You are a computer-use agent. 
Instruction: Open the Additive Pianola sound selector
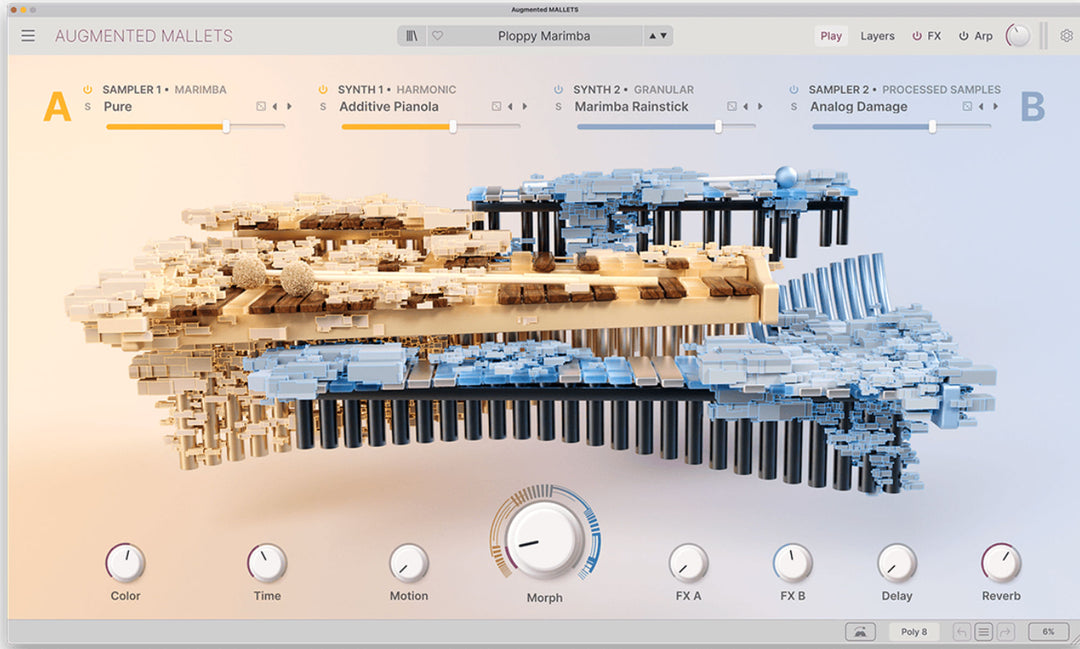[x=388, y=107]
